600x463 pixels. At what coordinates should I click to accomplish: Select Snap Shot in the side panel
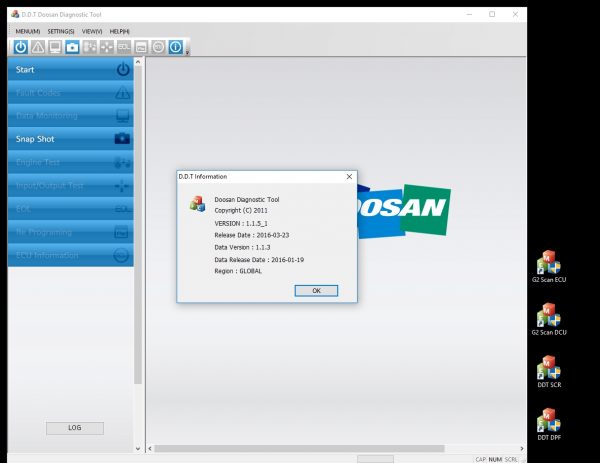click(x=70, y=139)
